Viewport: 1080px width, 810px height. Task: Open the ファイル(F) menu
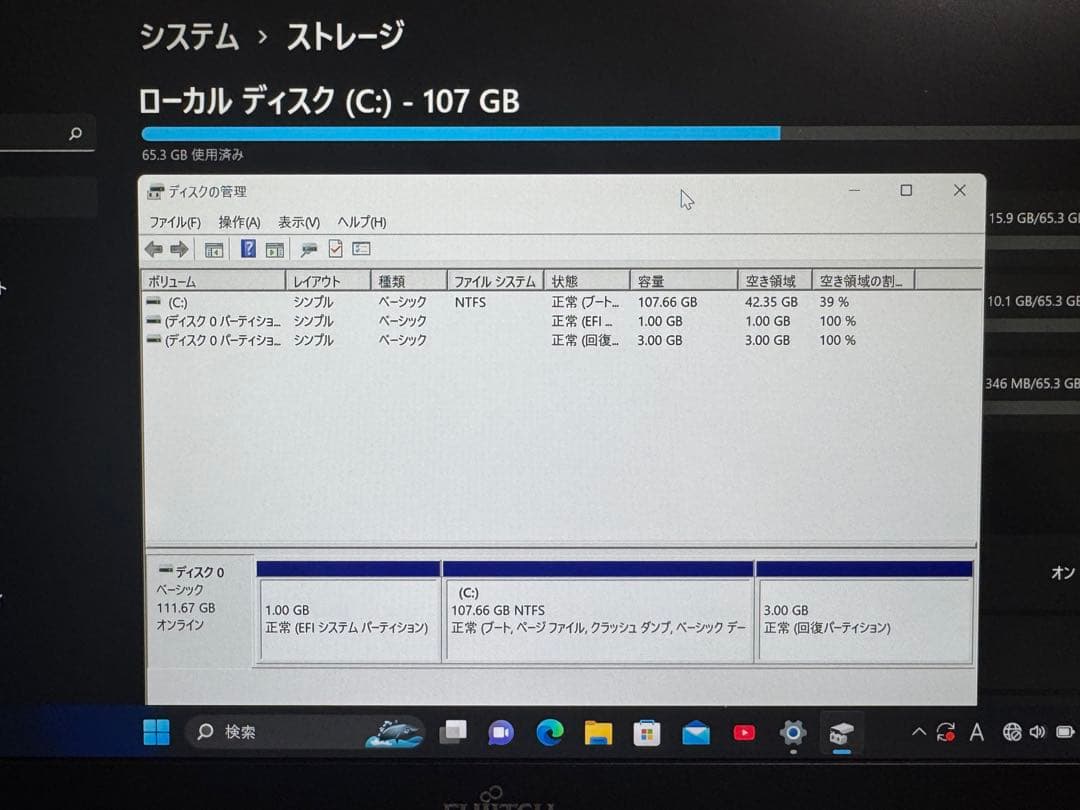tap(177, 222)
